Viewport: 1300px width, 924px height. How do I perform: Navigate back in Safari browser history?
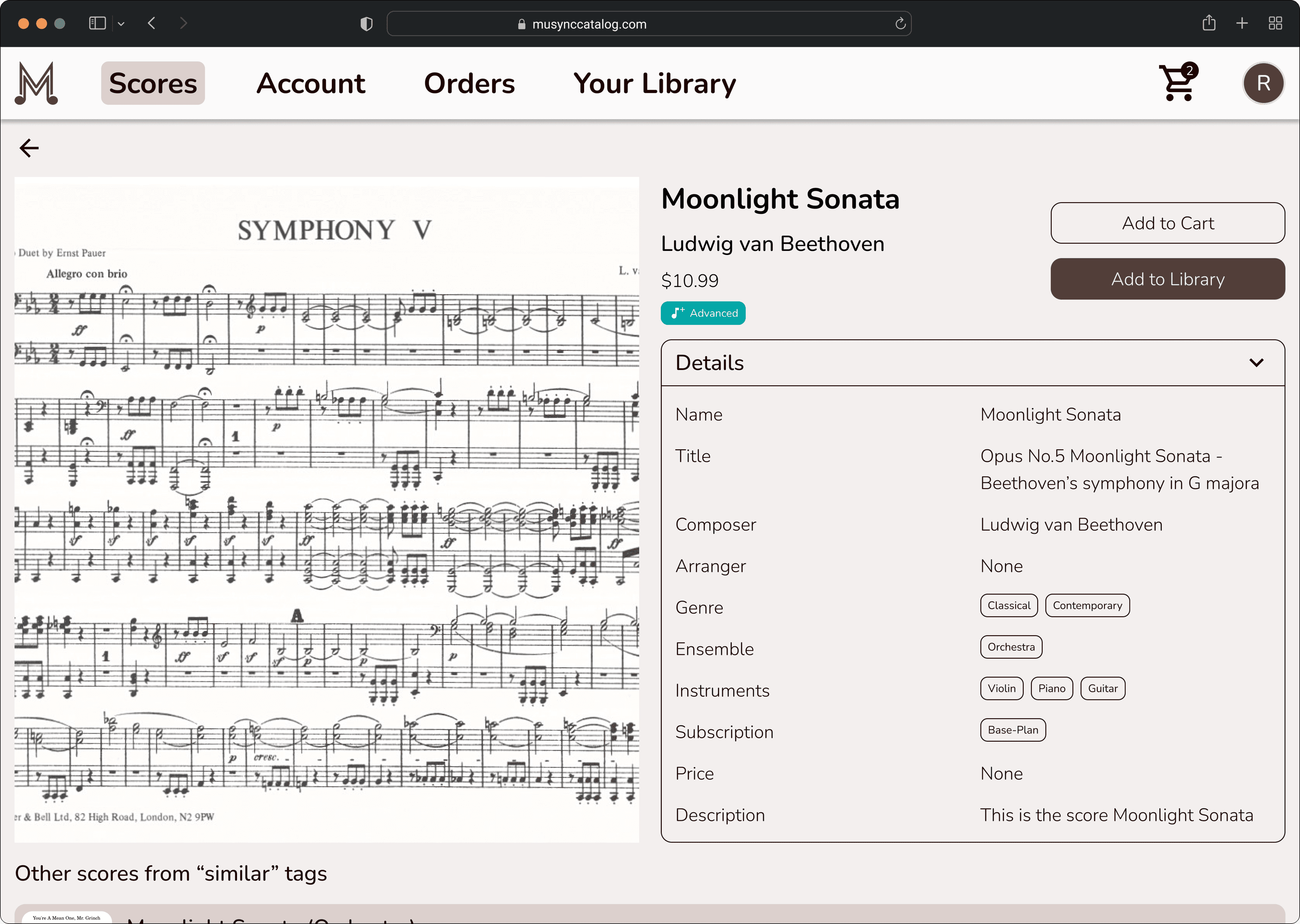click(151, 23)
